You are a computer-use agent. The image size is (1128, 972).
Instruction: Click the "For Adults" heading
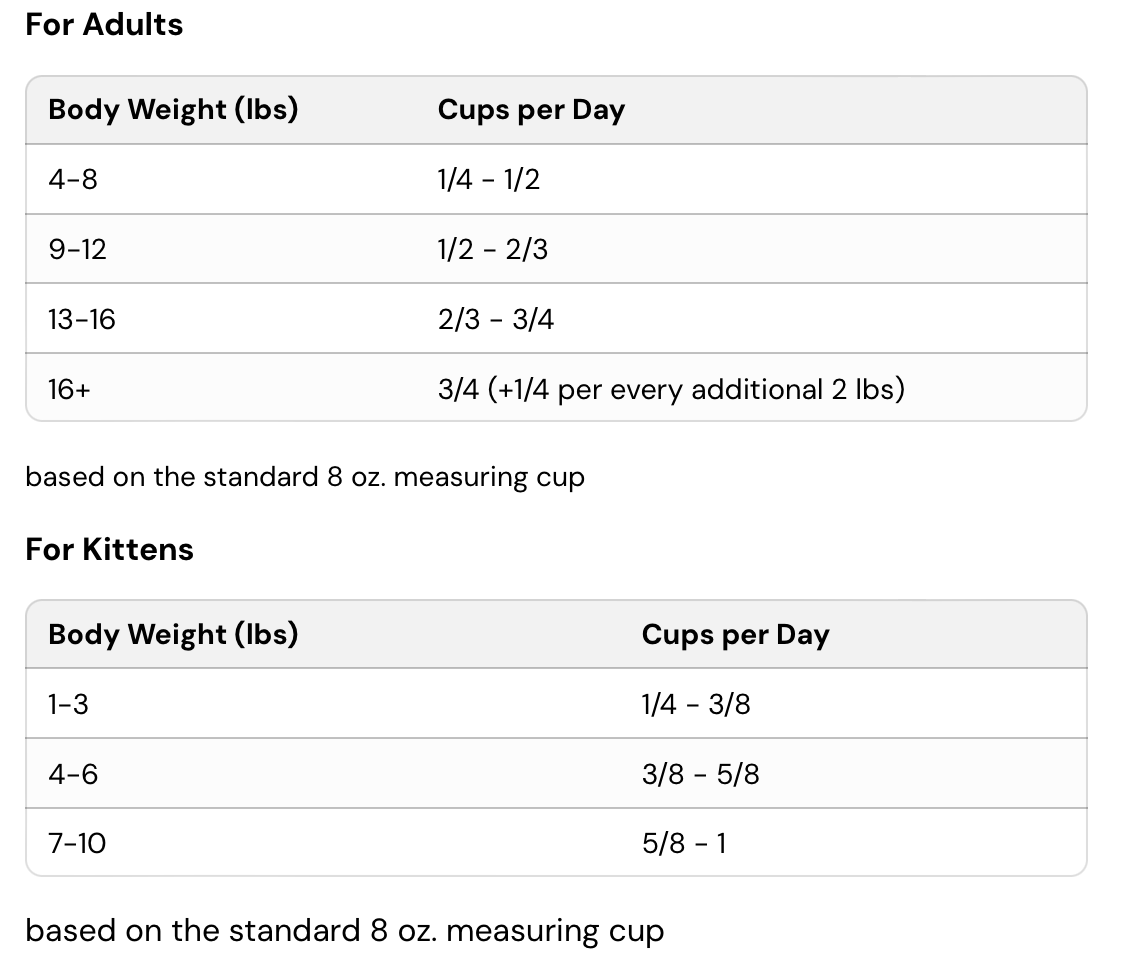(x=104, y=25)
